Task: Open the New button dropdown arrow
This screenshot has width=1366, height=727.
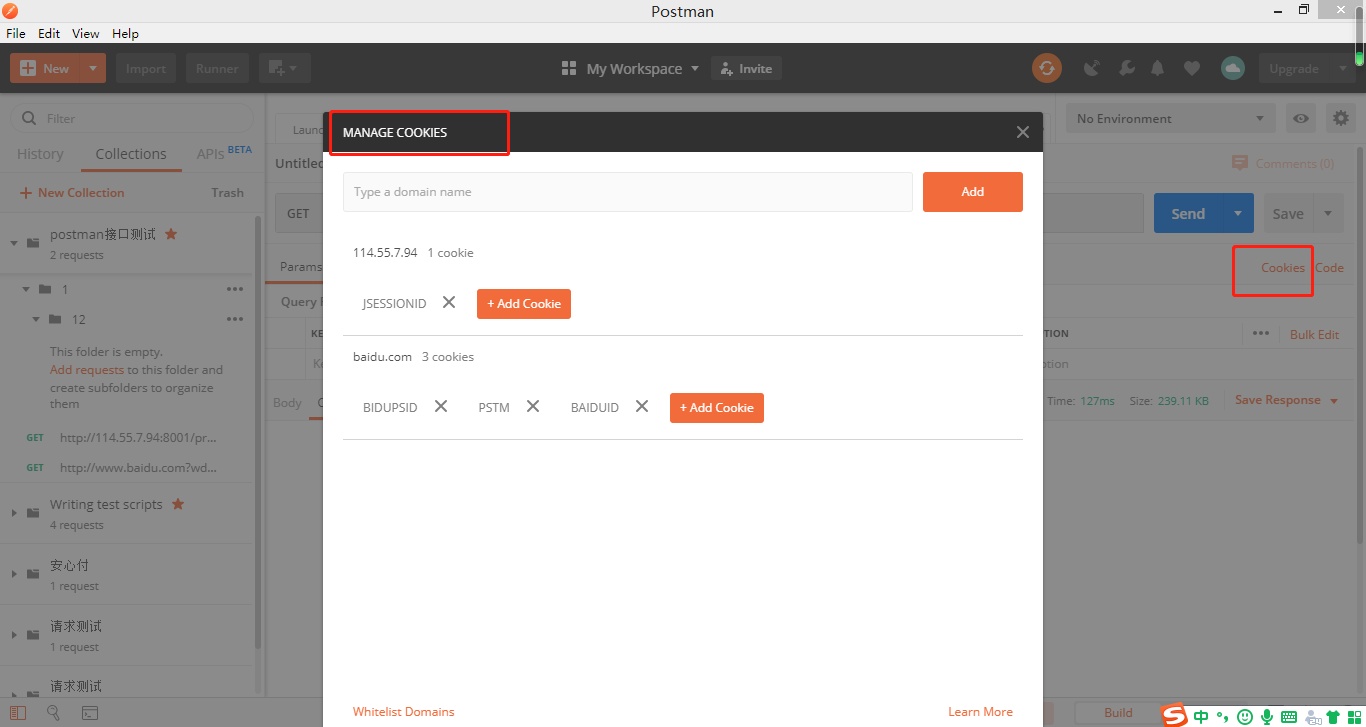Action: point(92,68)
